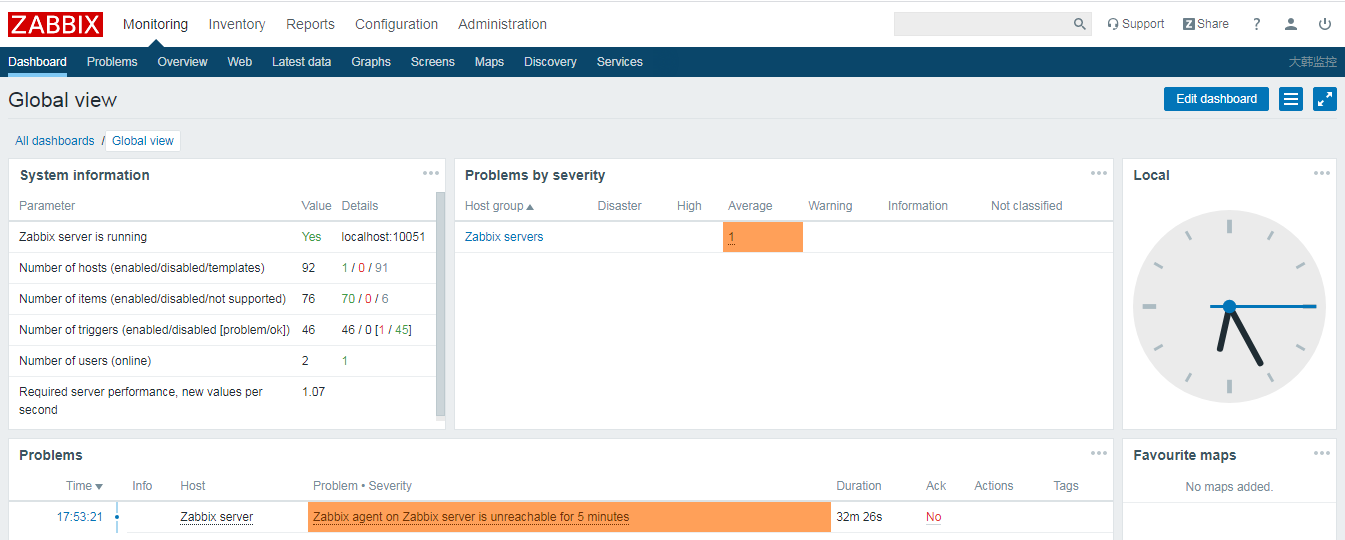Open System information widget options dots

(431, 173)
